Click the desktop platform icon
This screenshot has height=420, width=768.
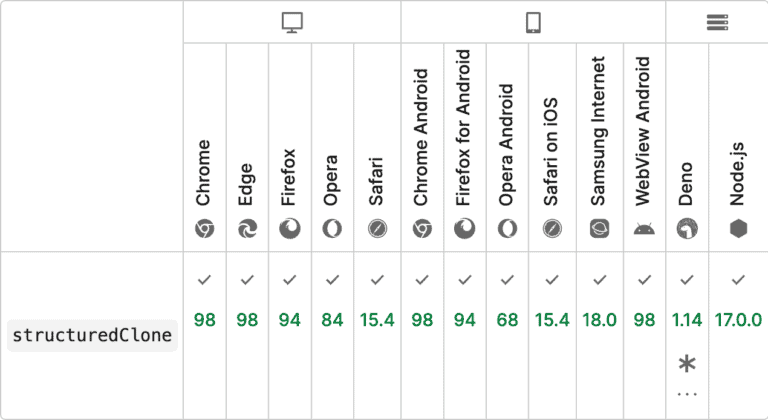(x=292, y=23)
